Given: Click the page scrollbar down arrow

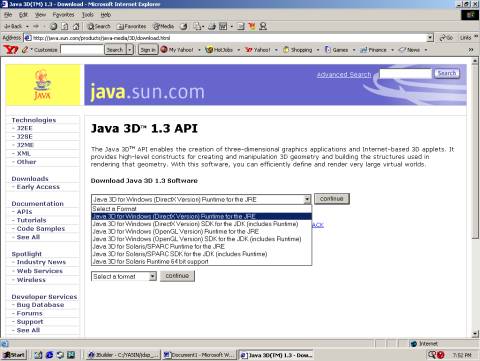Looking at the screenshot, I should 475,334.
